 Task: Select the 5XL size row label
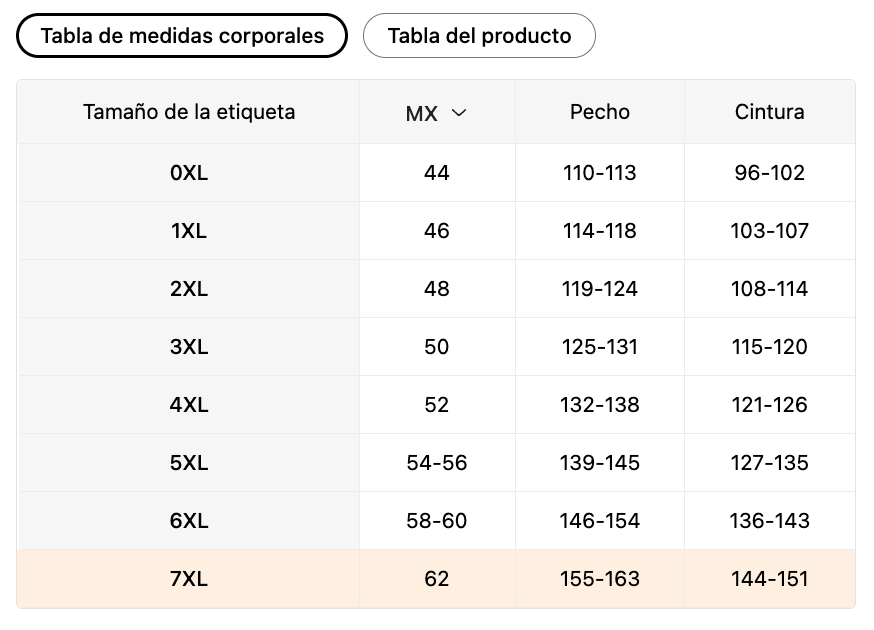click(189, 463)
